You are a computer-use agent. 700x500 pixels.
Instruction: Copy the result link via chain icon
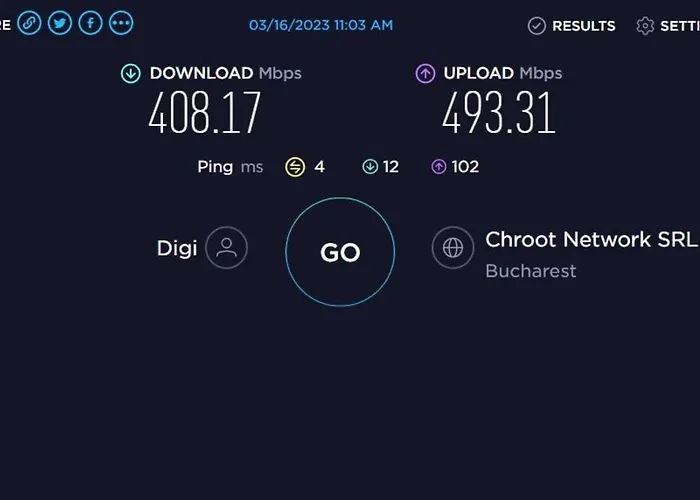pyautogui.click(x=29, y=23)
